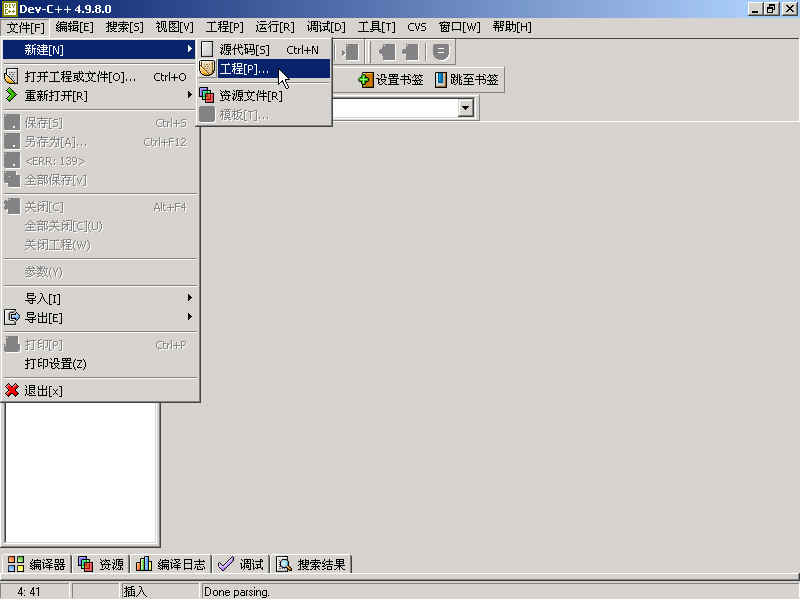Open the 运行[R] menu in menu bar

point(275,27)
